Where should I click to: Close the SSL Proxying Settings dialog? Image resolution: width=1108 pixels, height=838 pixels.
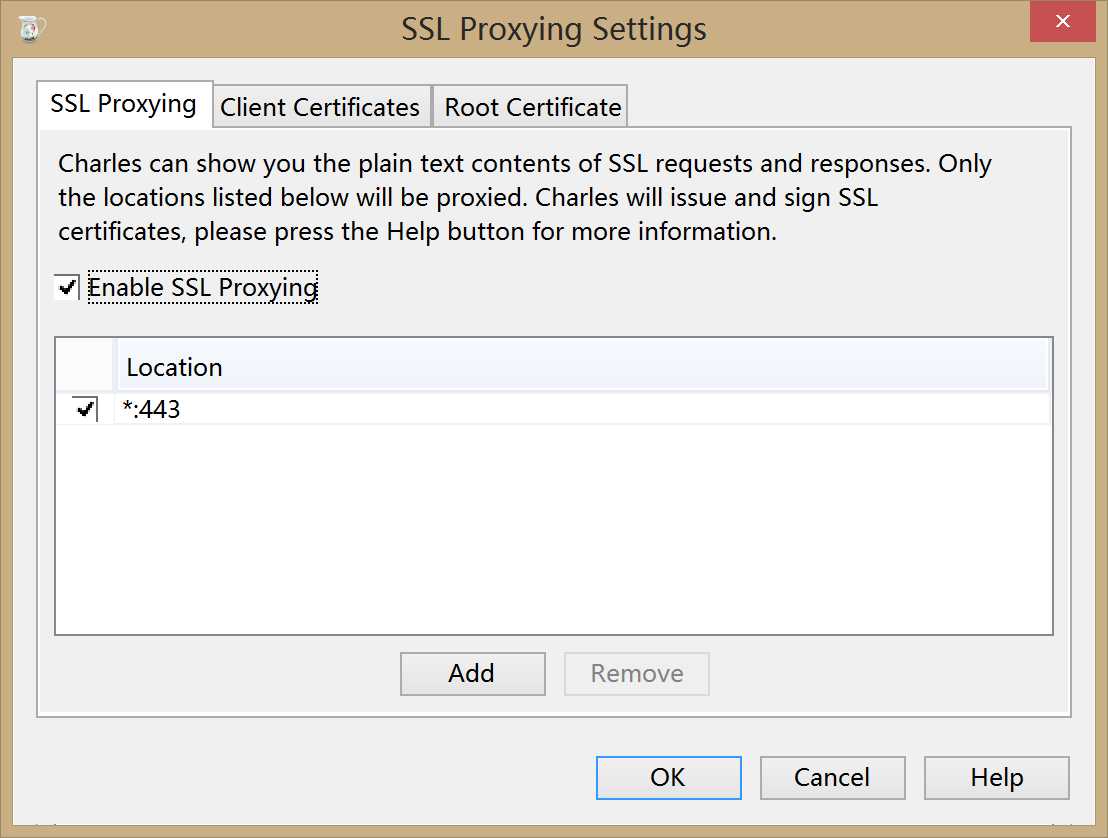pyautogui.click(x=1062, y=21)
